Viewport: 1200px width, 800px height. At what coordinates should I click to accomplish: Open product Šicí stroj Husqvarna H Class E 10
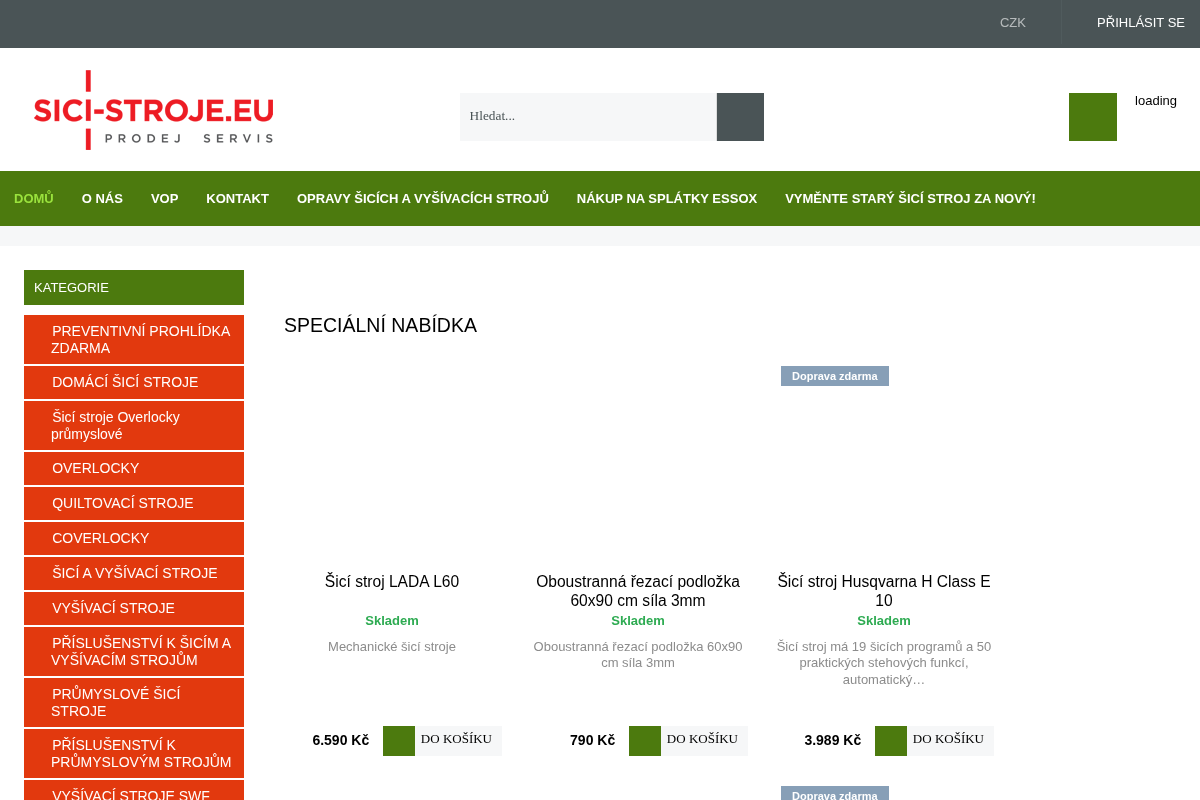[x=884, y=591]
